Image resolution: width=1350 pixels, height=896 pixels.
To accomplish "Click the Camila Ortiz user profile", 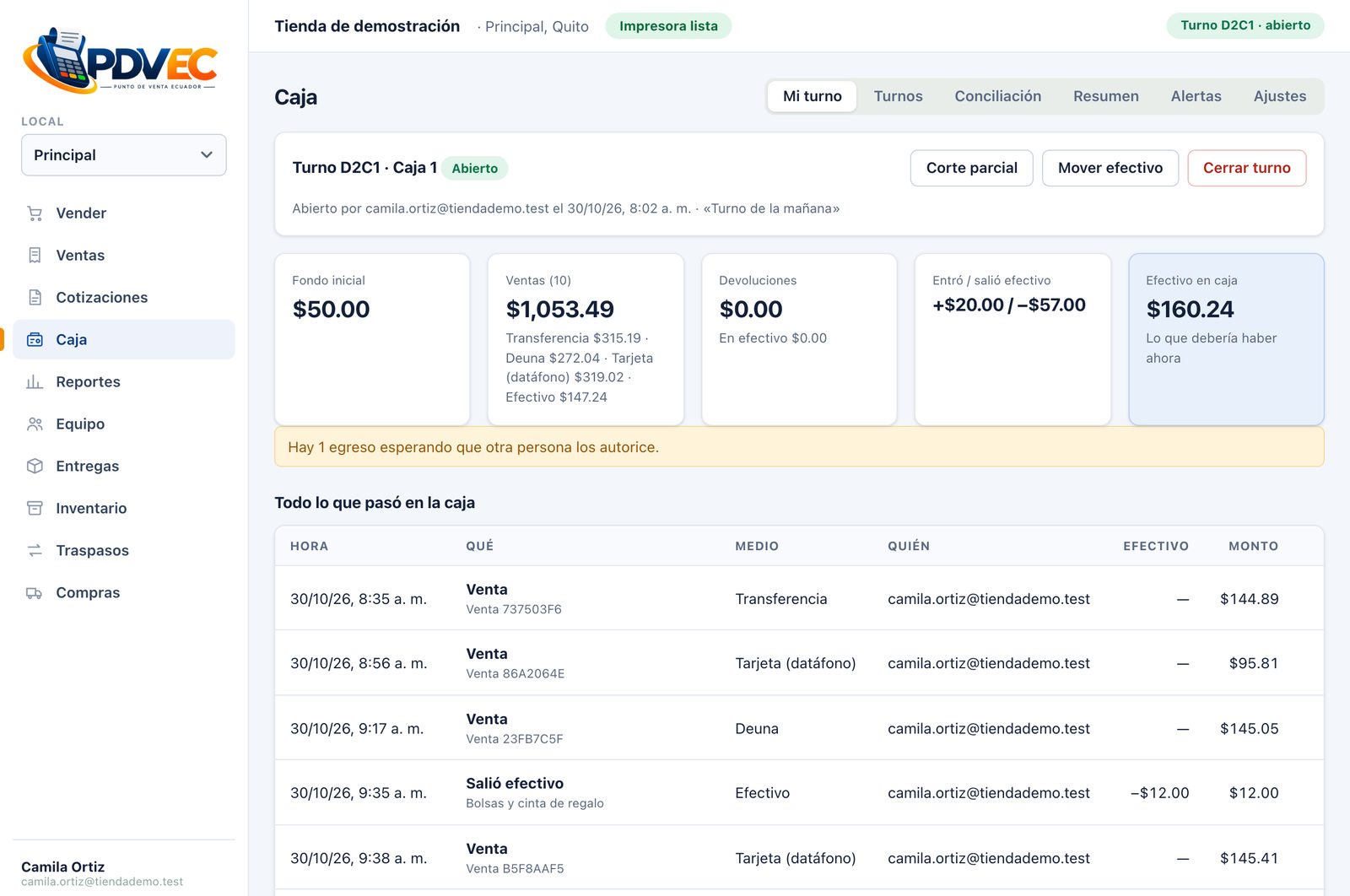I will coord(102,873).
